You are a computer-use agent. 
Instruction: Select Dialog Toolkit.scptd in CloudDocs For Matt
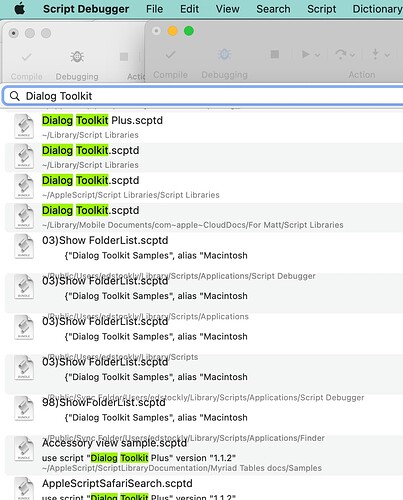tap(204, 217)
